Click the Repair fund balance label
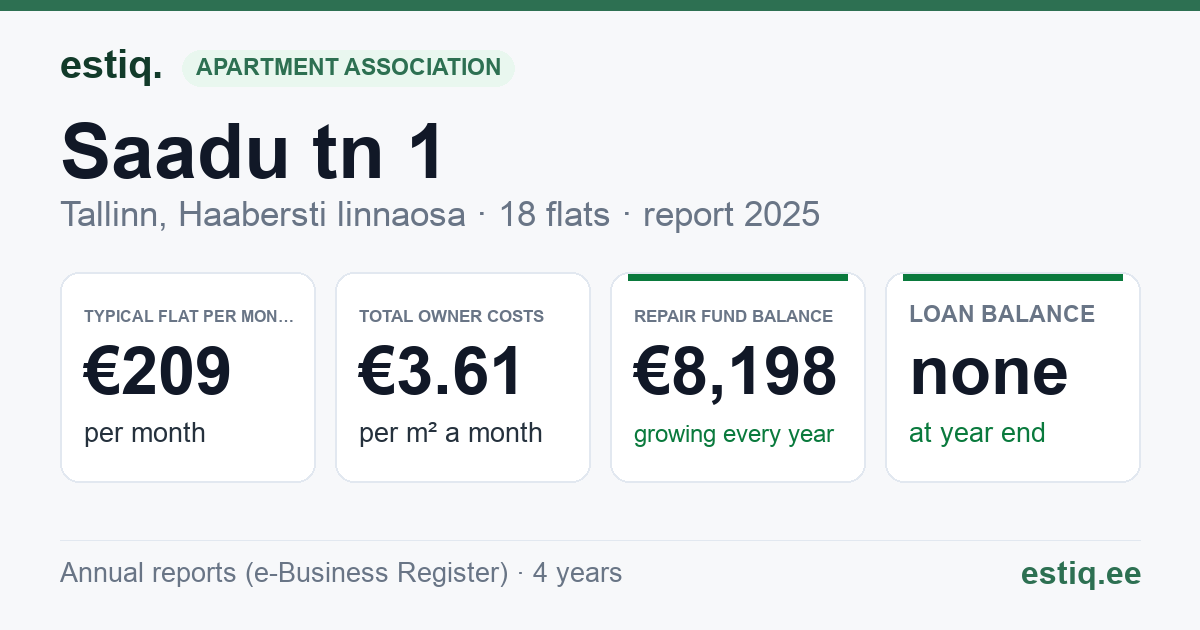The width and height of the screenshot is (1200, 630). (734, 316)
